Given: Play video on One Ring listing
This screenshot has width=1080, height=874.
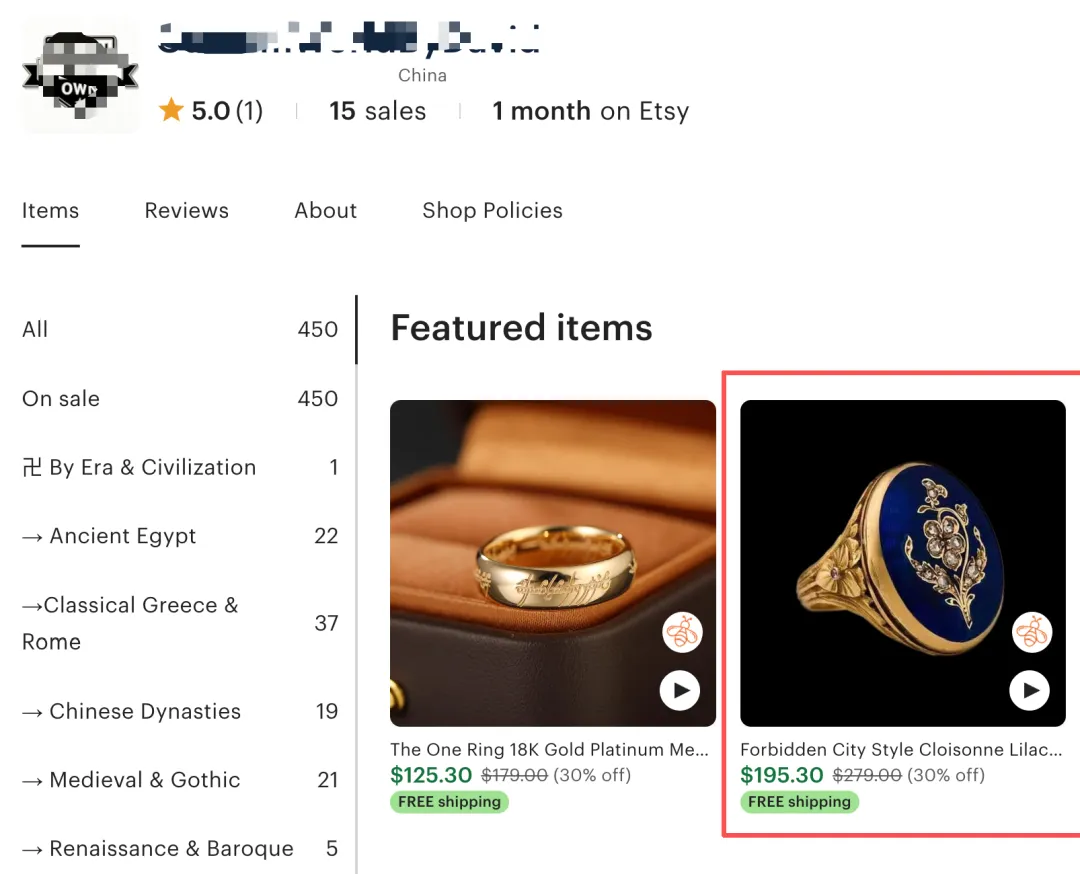Looking at the screenshot, I should (x=680, y=690).
